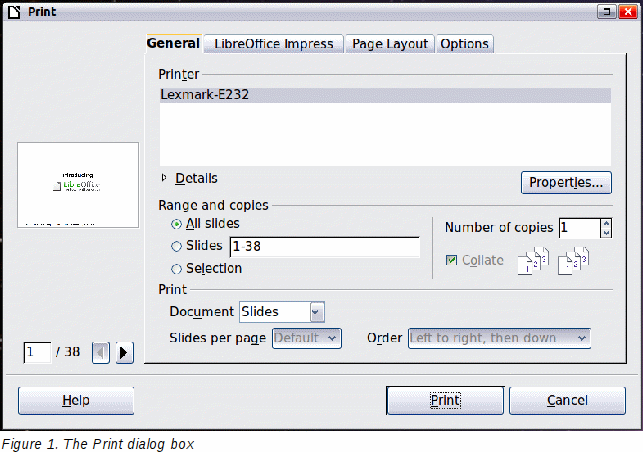Image resolution: width=644 pixels, height=453 pixels.
Task: Switch to the General tab
Action: click(x=173, y=44)
